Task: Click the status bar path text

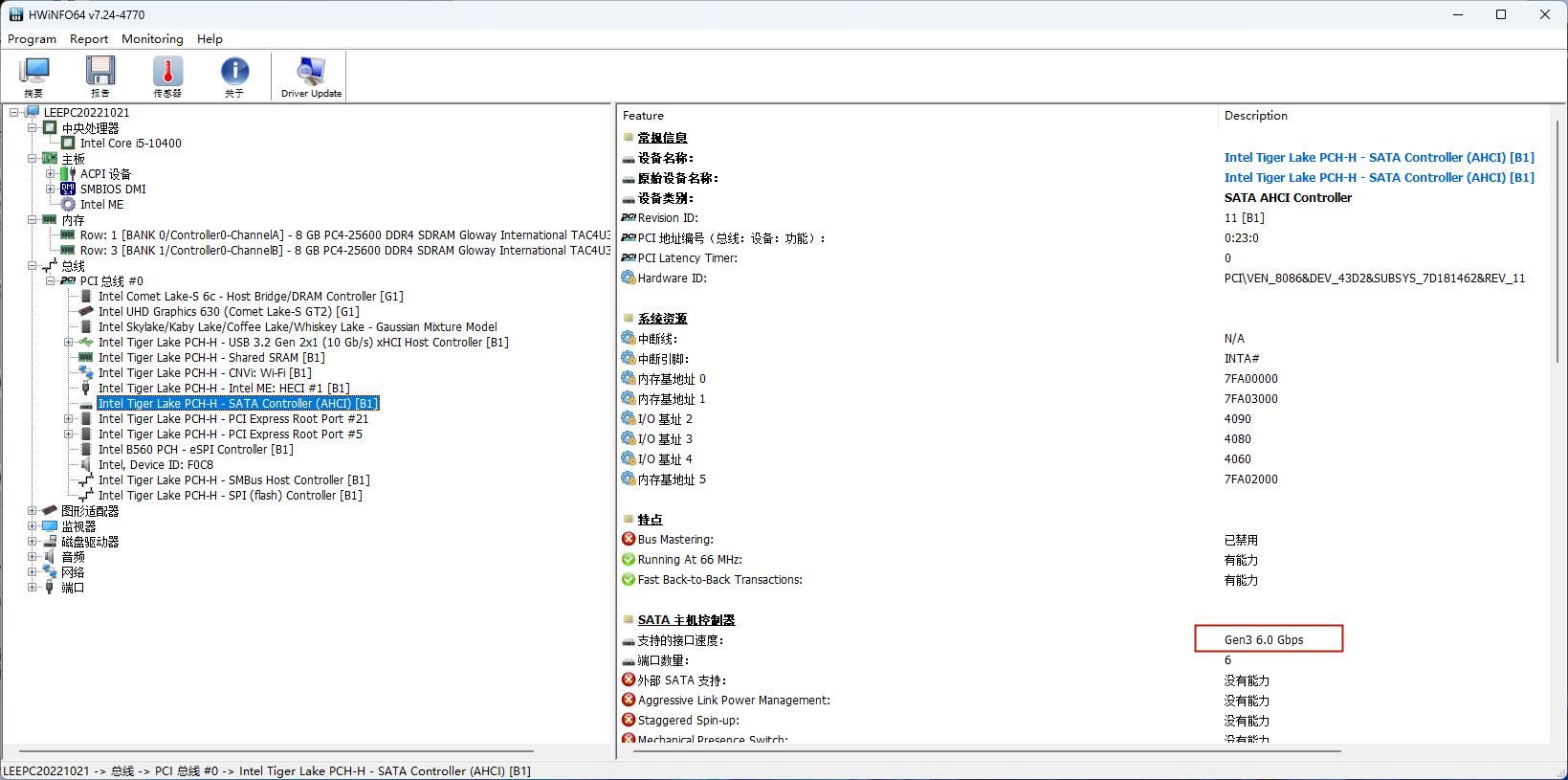Action: 267,771
